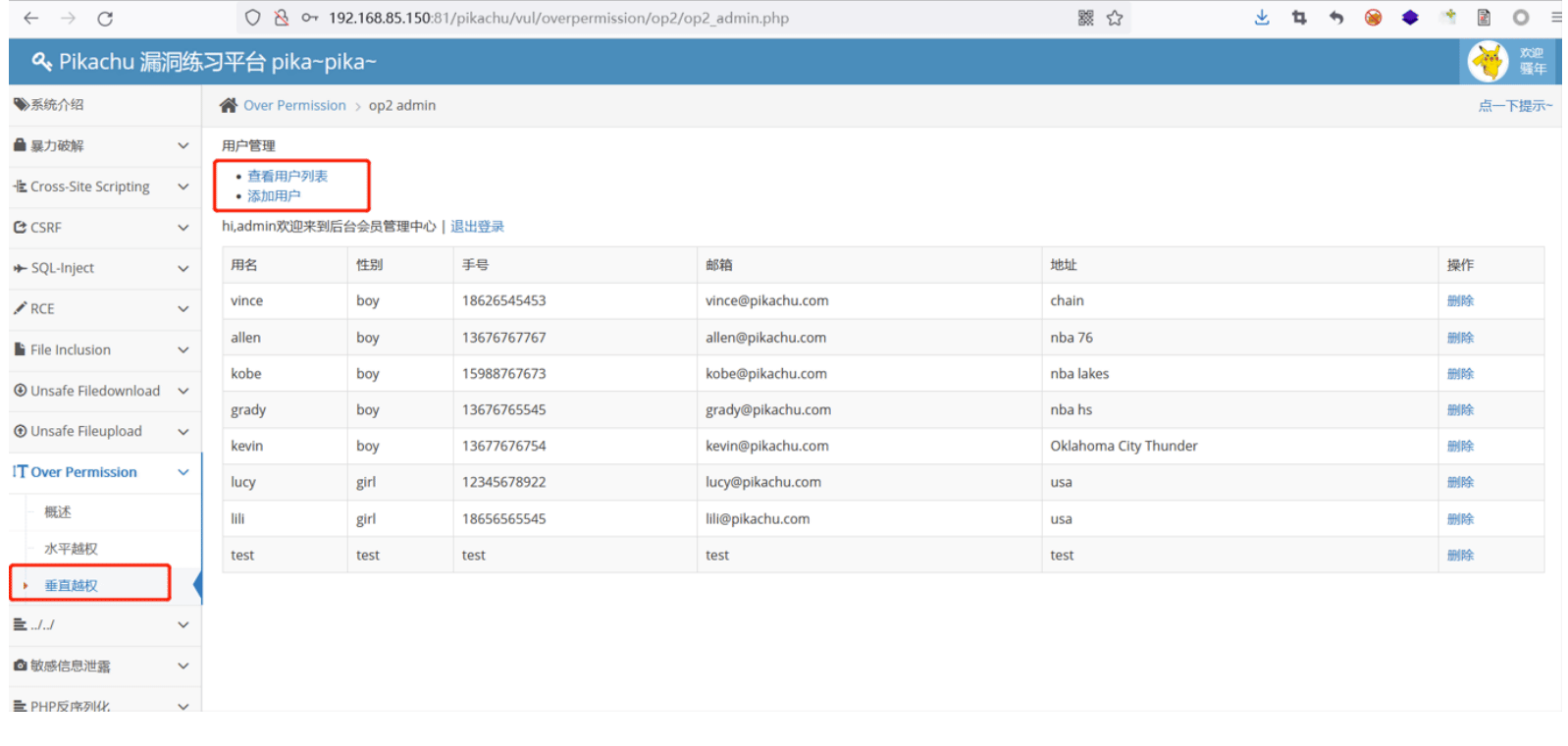Go back using the browser back arrow
This screenshot has height=746, width=1568.
[x=31, y=18]
